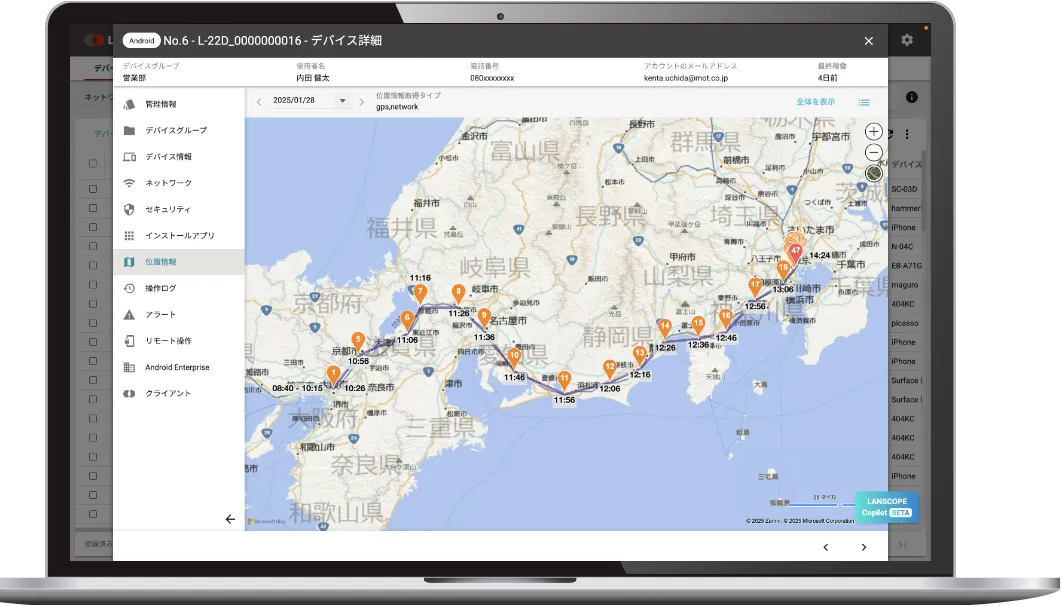This screenshot has width=1061, height=606.
Task: Select the ネットワーク wifi icon
Action: click(129, 183)
